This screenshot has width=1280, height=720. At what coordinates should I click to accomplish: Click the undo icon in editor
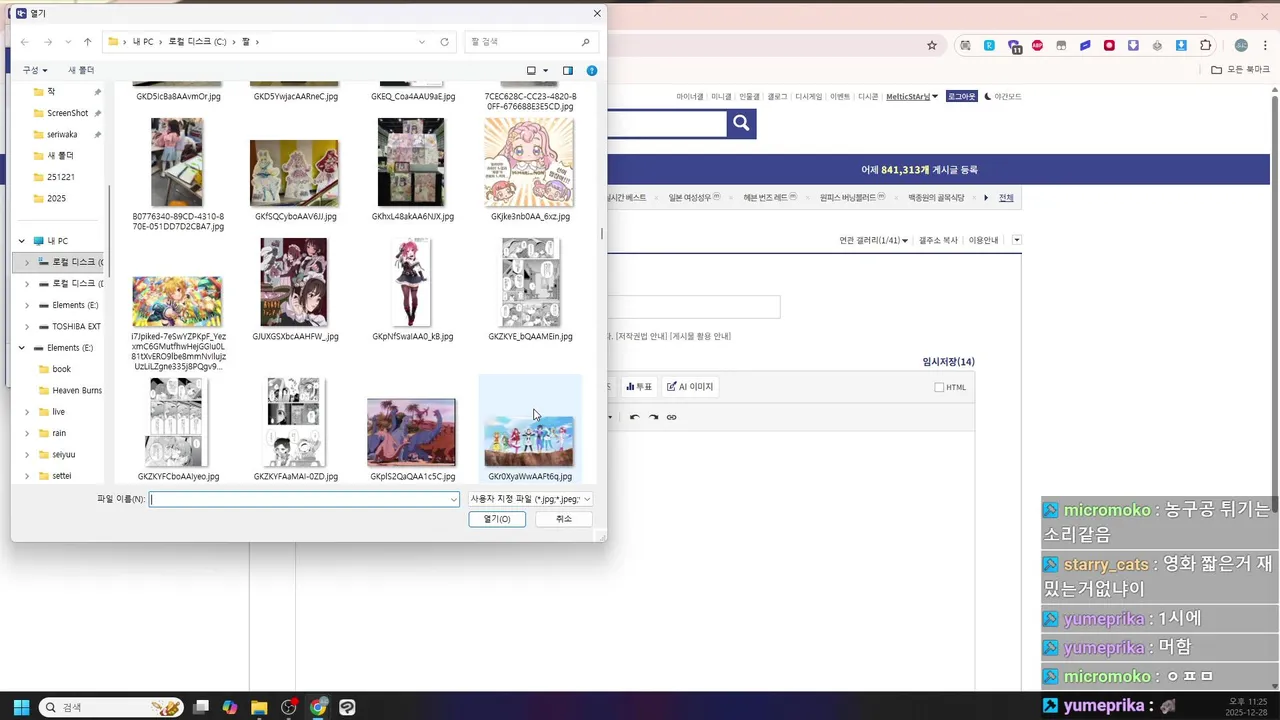634,417
